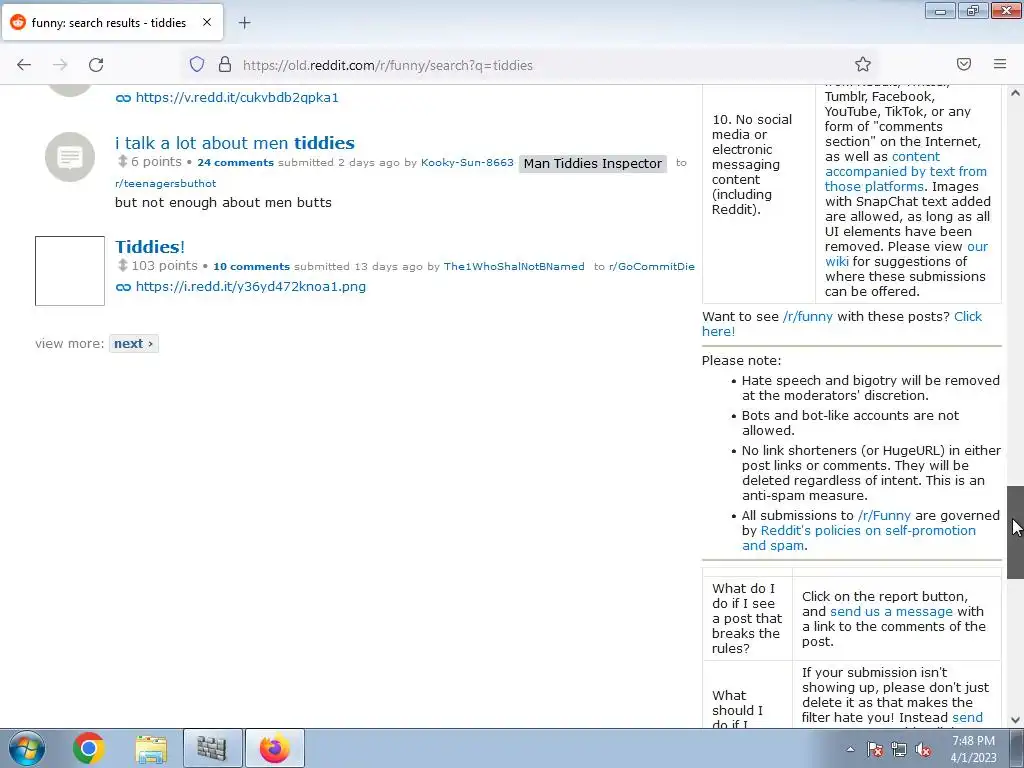Go to r/teenagersbuthot subreddit
The width and height of the screenshot is (1024, 768).
tap(165, 184)
